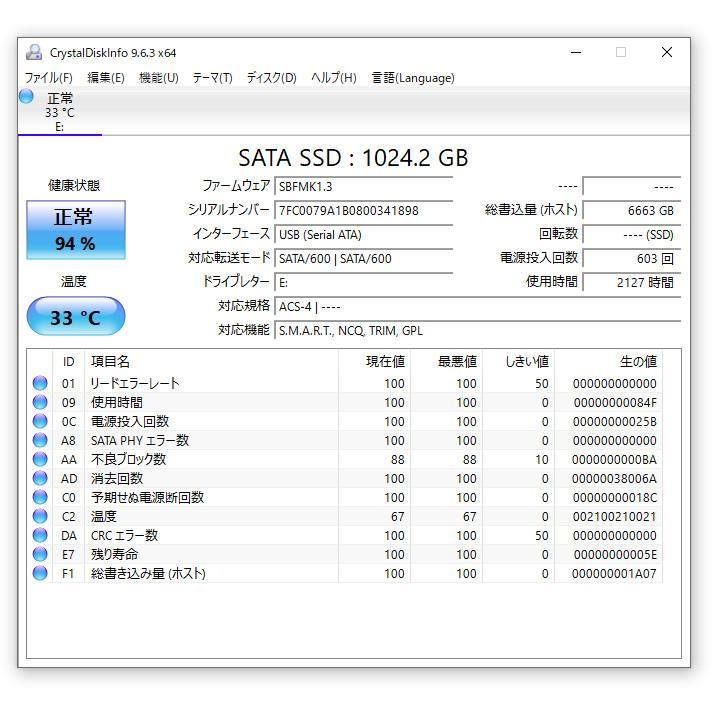Viewport: 712px width, 712px height.
Task: Click the CrystalDiskInfo app icon in title bar
Action: [x=34, y=53]
